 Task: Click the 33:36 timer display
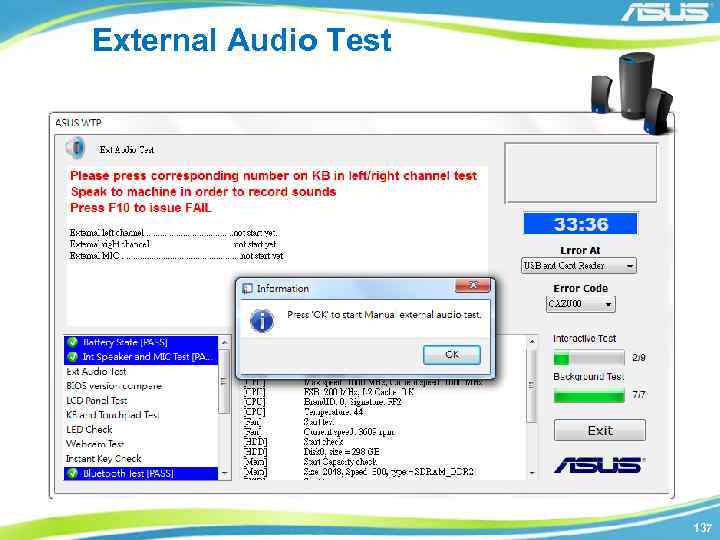[580, 224]
